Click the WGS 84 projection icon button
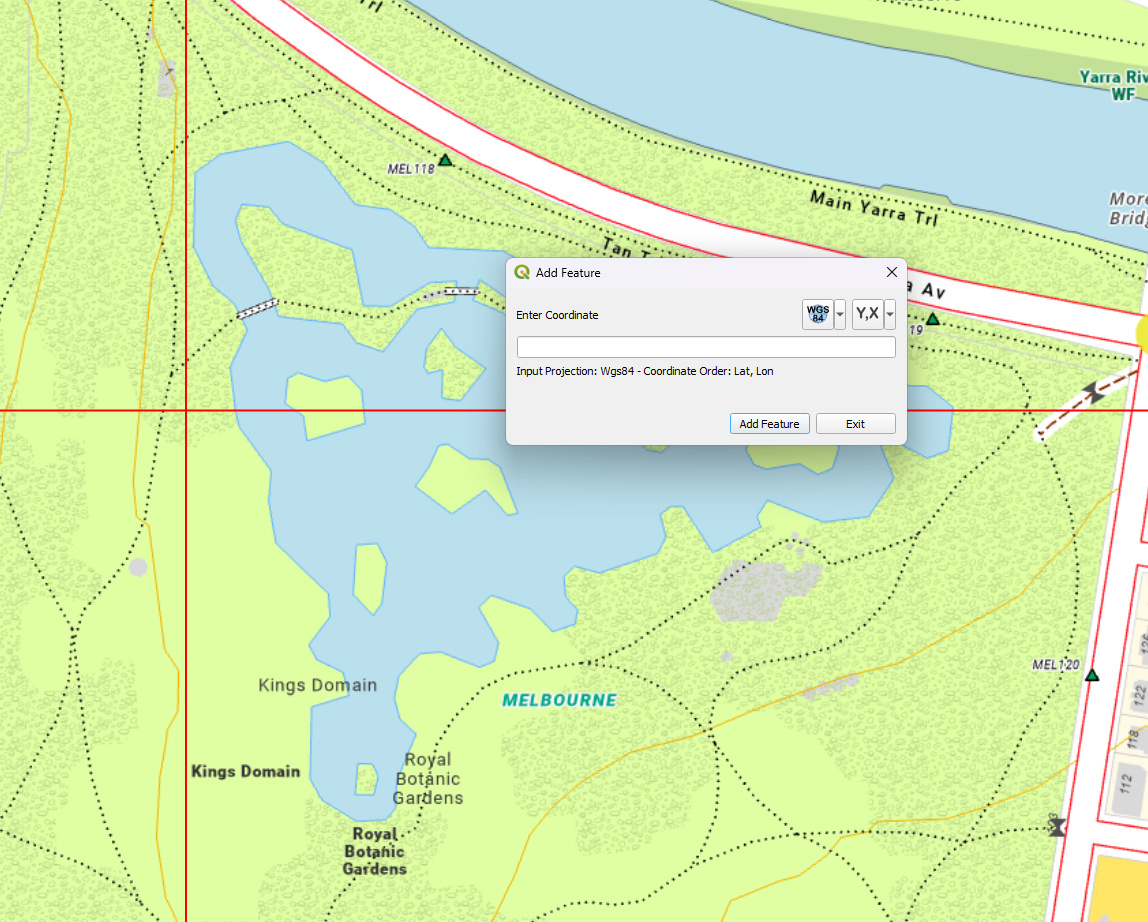 tap(817, 314)
